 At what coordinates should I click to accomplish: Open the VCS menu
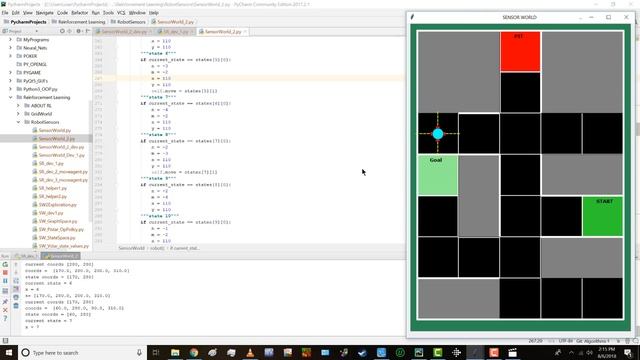click(121, 13)
